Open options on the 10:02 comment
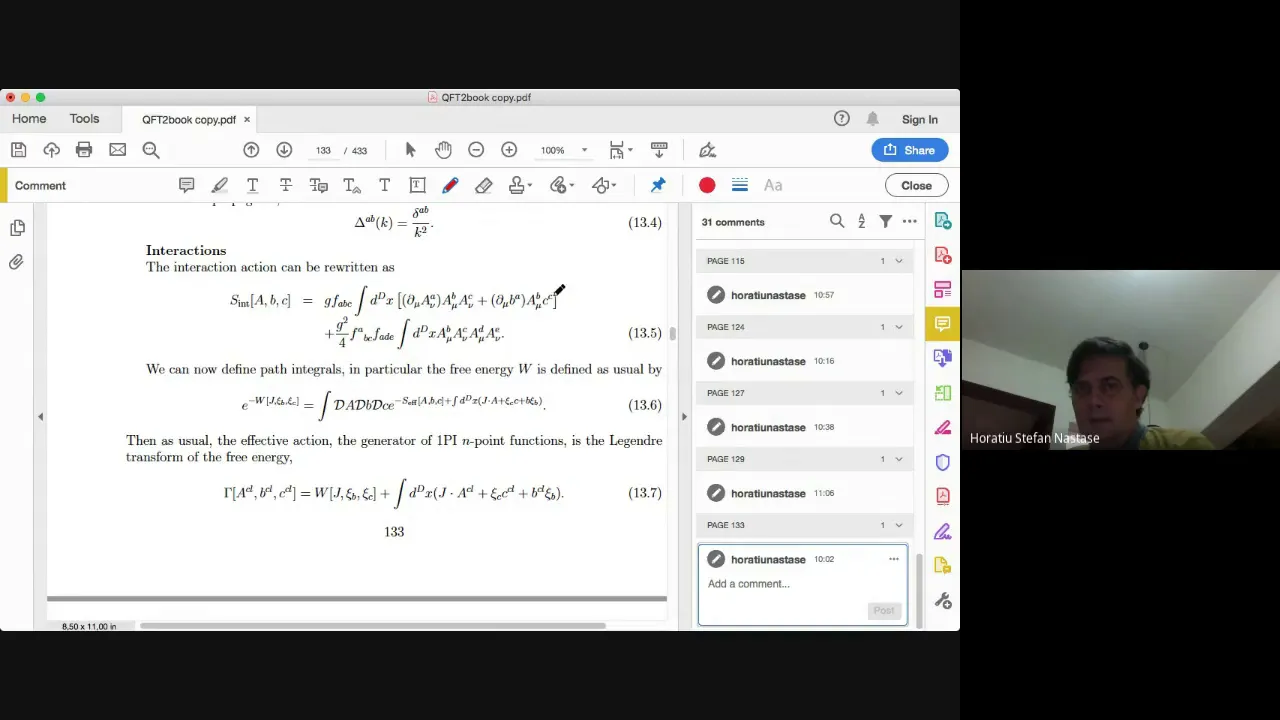The width and height of the screenshot is (1280, 720). click(x=893, y=559)
